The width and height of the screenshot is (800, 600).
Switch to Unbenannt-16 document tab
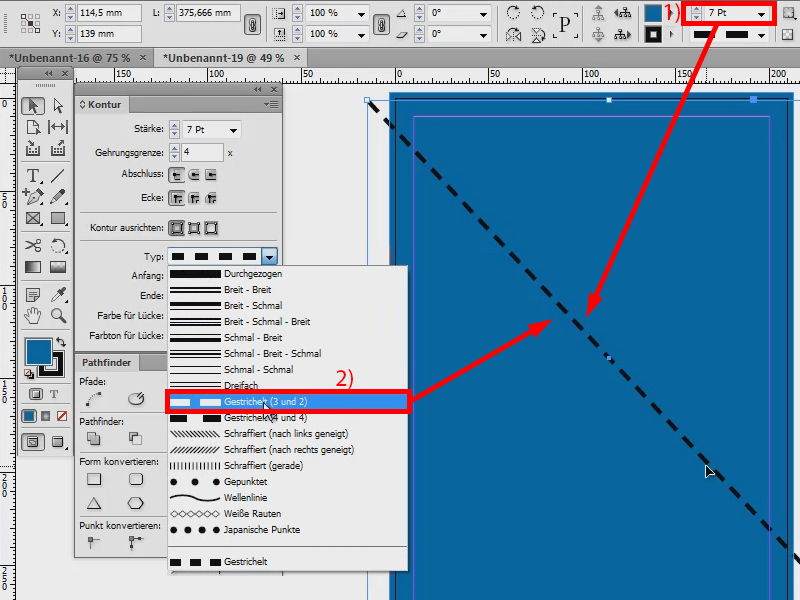(x=70, y=58)
